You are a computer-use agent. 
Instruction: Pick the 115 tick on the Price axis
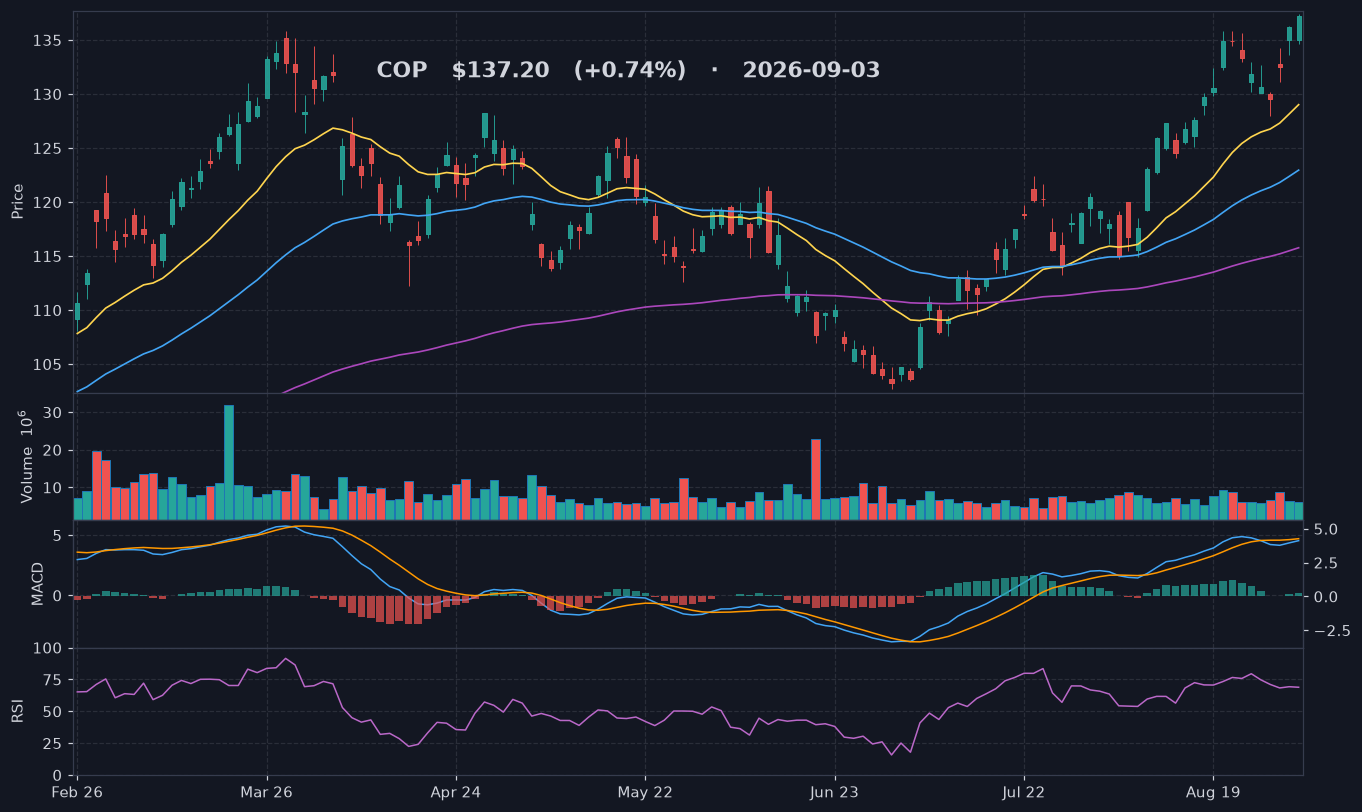49,257
